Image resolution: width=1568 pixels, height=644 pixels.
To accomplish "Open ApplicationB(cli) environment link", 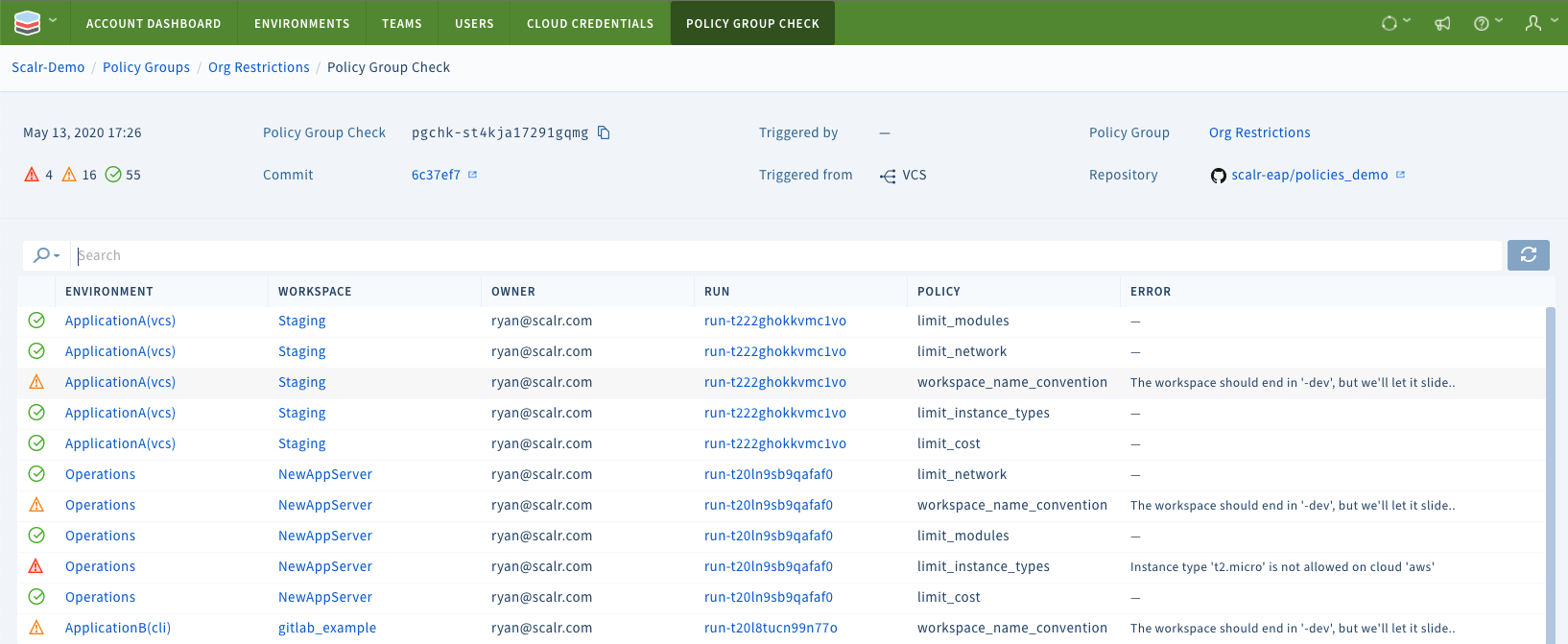I will tap(118, 628).
